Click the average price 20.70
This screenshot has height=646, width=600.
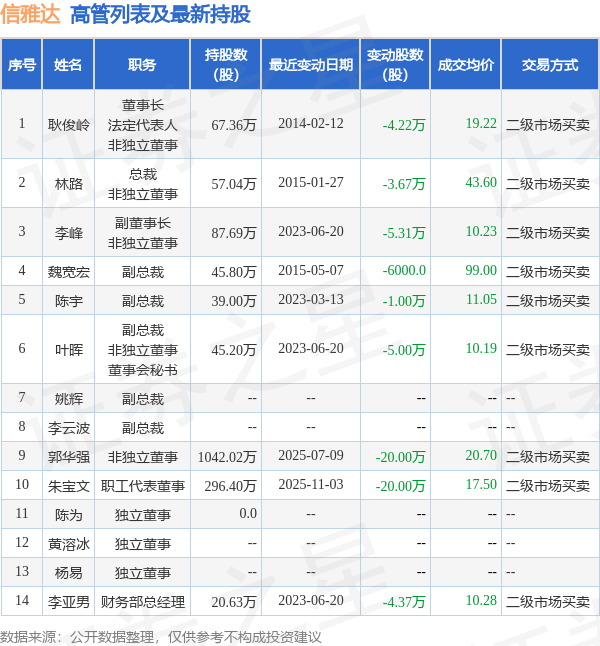pos(481,455)
